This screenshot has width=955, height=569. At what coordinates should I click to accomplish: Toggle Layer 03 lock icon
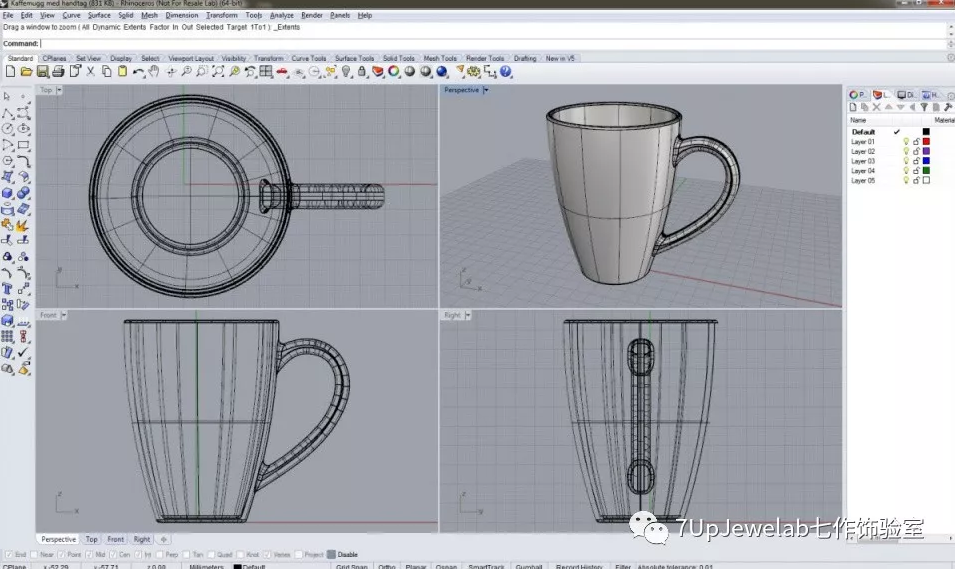916,161
